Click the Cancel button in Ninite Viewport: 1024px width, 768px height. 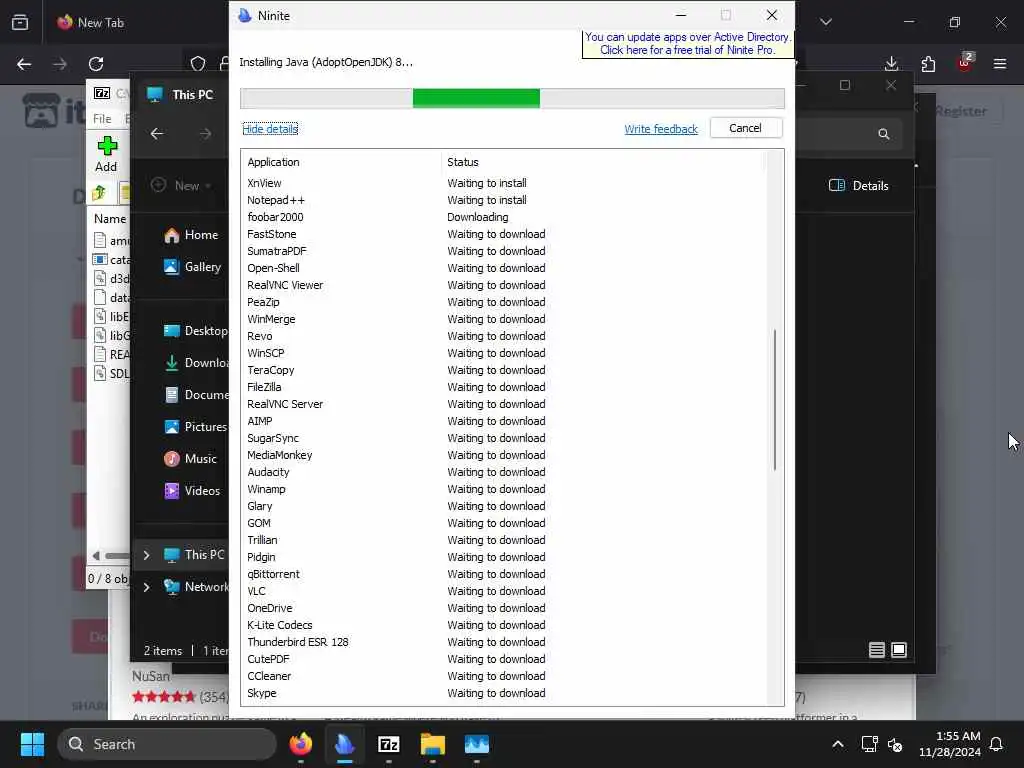tap(745, 128)
